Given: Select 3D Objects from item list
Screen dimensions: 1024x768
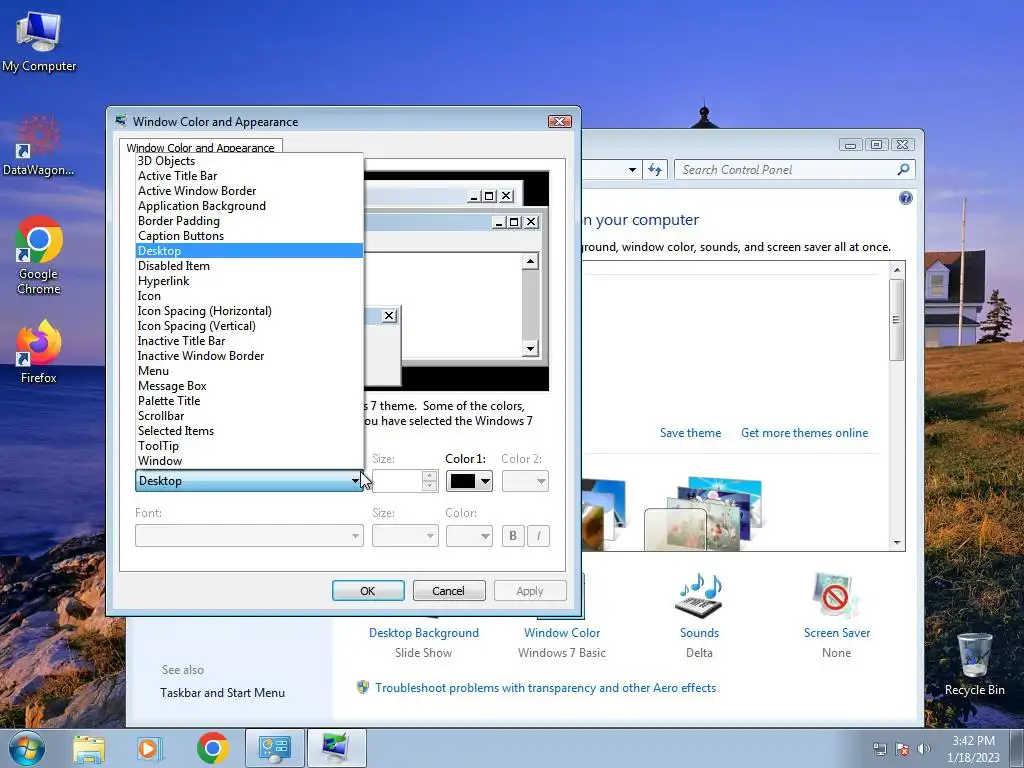Looking at the screenshot, I should pos(249,161).
